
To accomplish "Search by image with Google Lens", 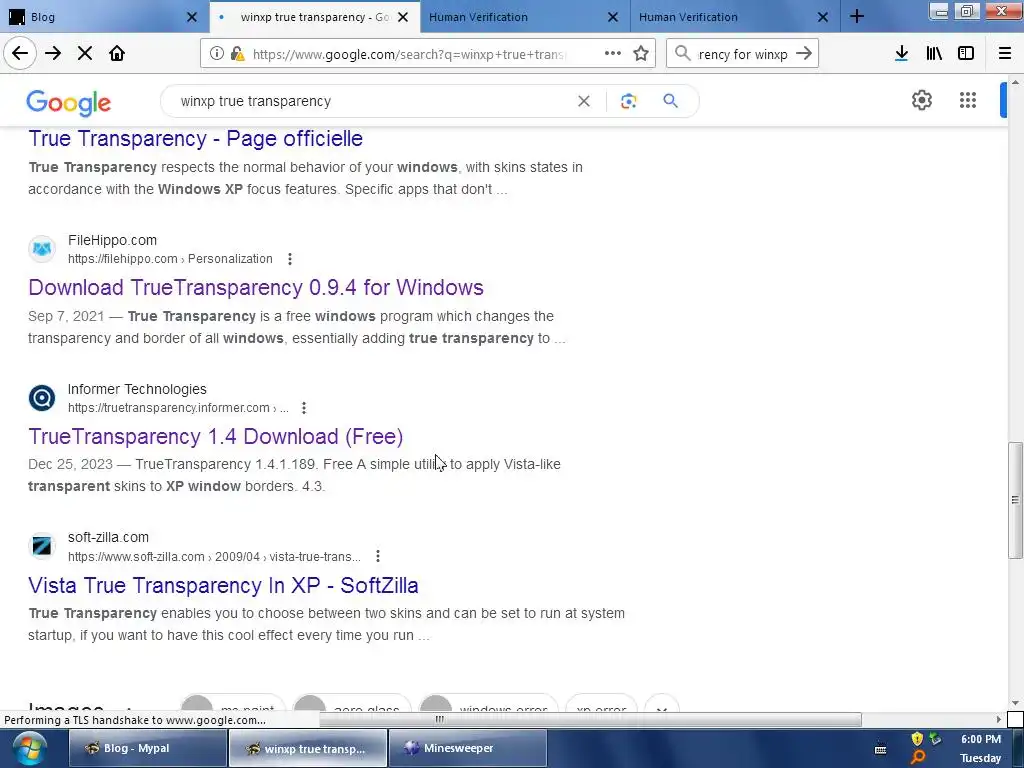I will pos(628,101).
